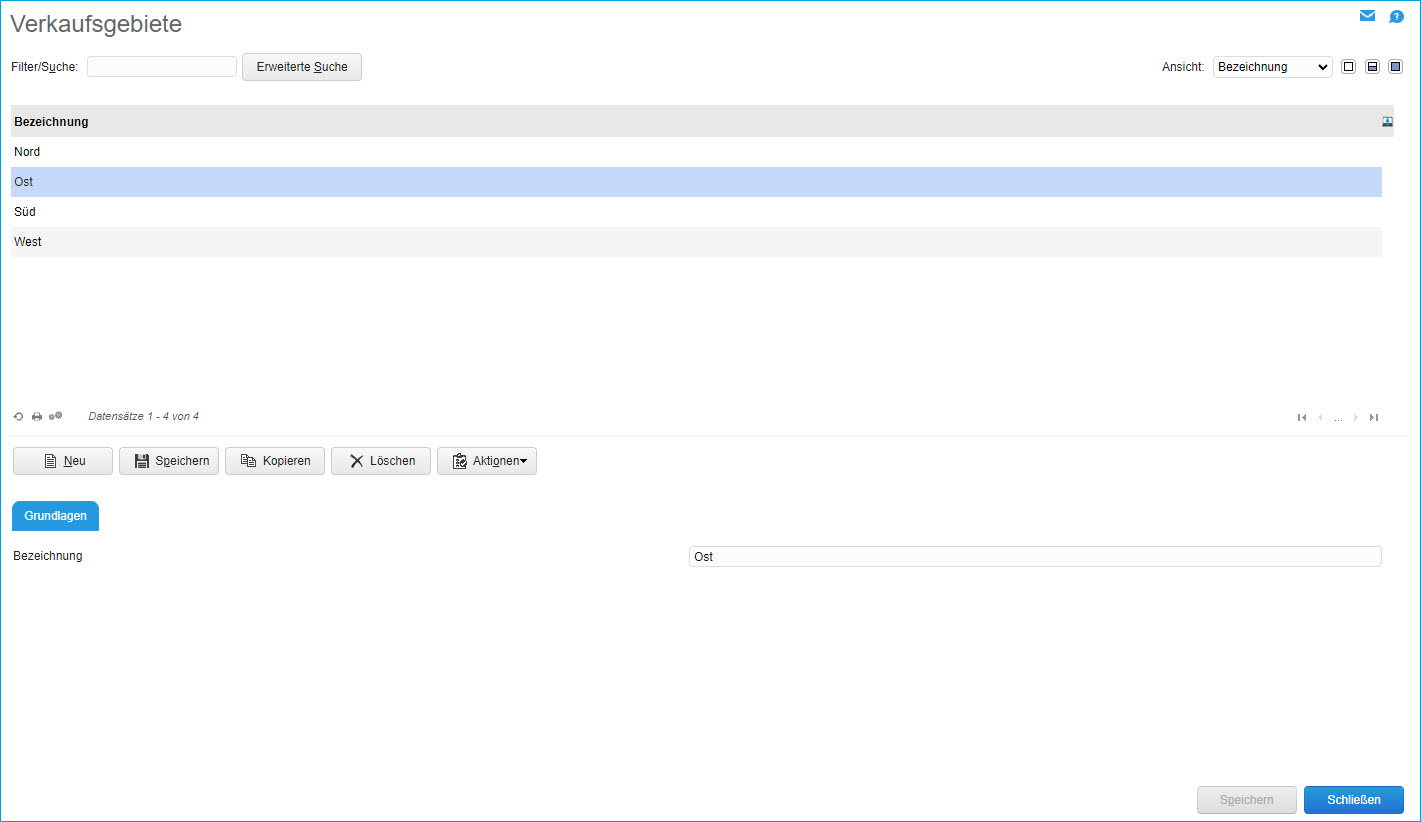Click the Speichern button in the toolbar
1421x822 pixels.
[x=169, y=461]
